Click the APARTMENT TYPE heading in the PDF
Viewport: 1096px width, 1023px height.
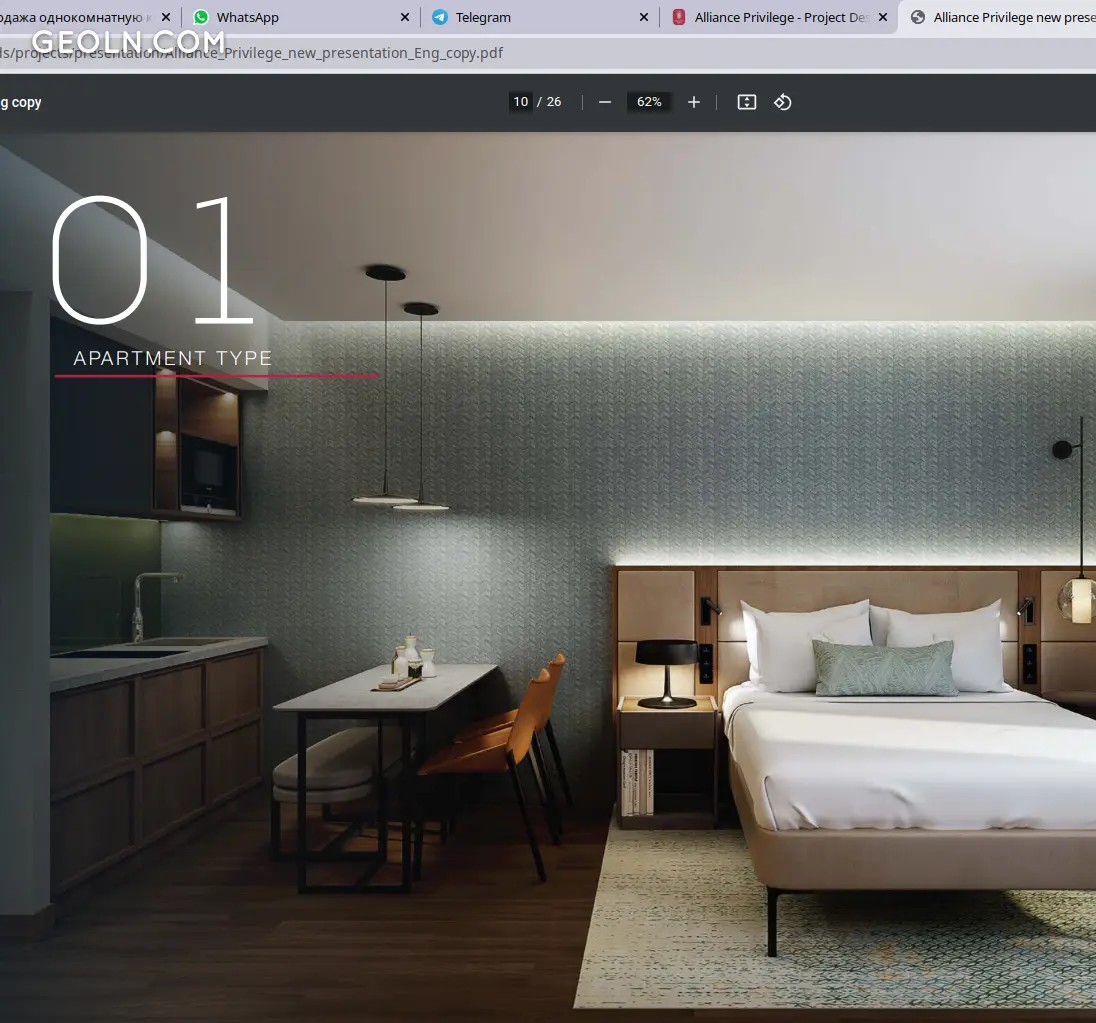(x=173, y=358)
